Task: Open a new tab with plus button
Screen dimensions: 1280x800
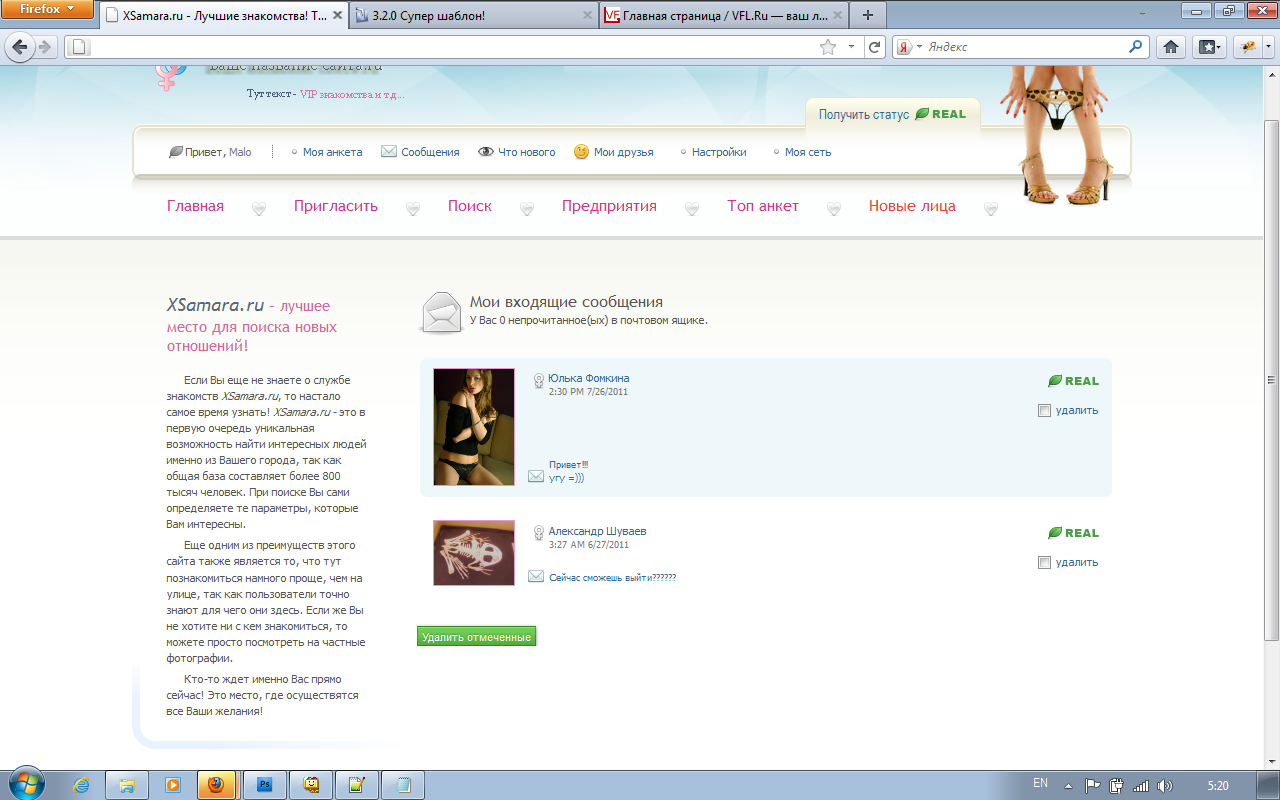Action: (x=867, y=15)
